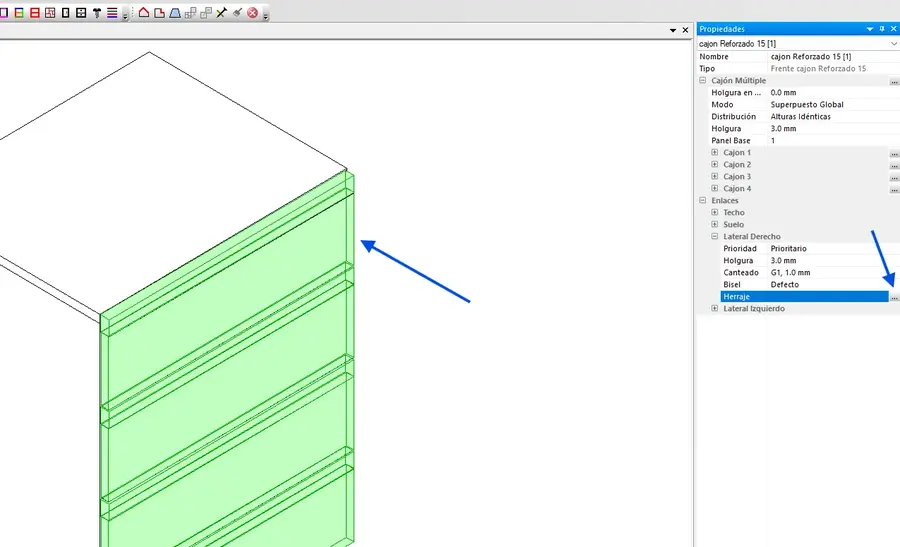Expand the Cajon 1 node

coord(714,153)
